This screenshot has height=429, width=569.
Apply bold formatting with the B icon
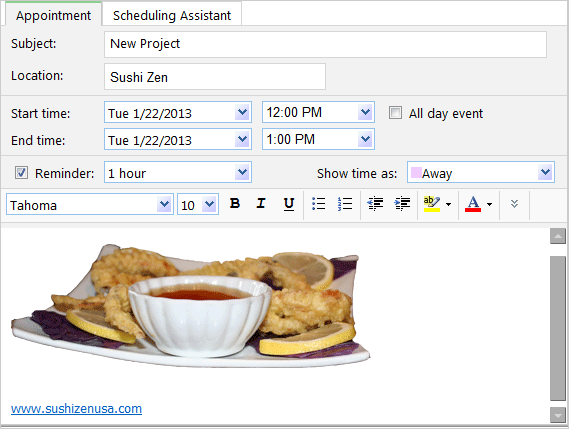point(235,204)
